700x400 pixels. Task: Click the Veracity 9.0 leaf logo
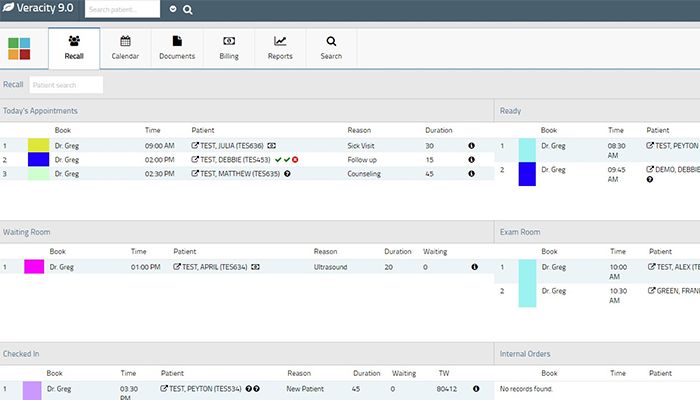[8, 8]
